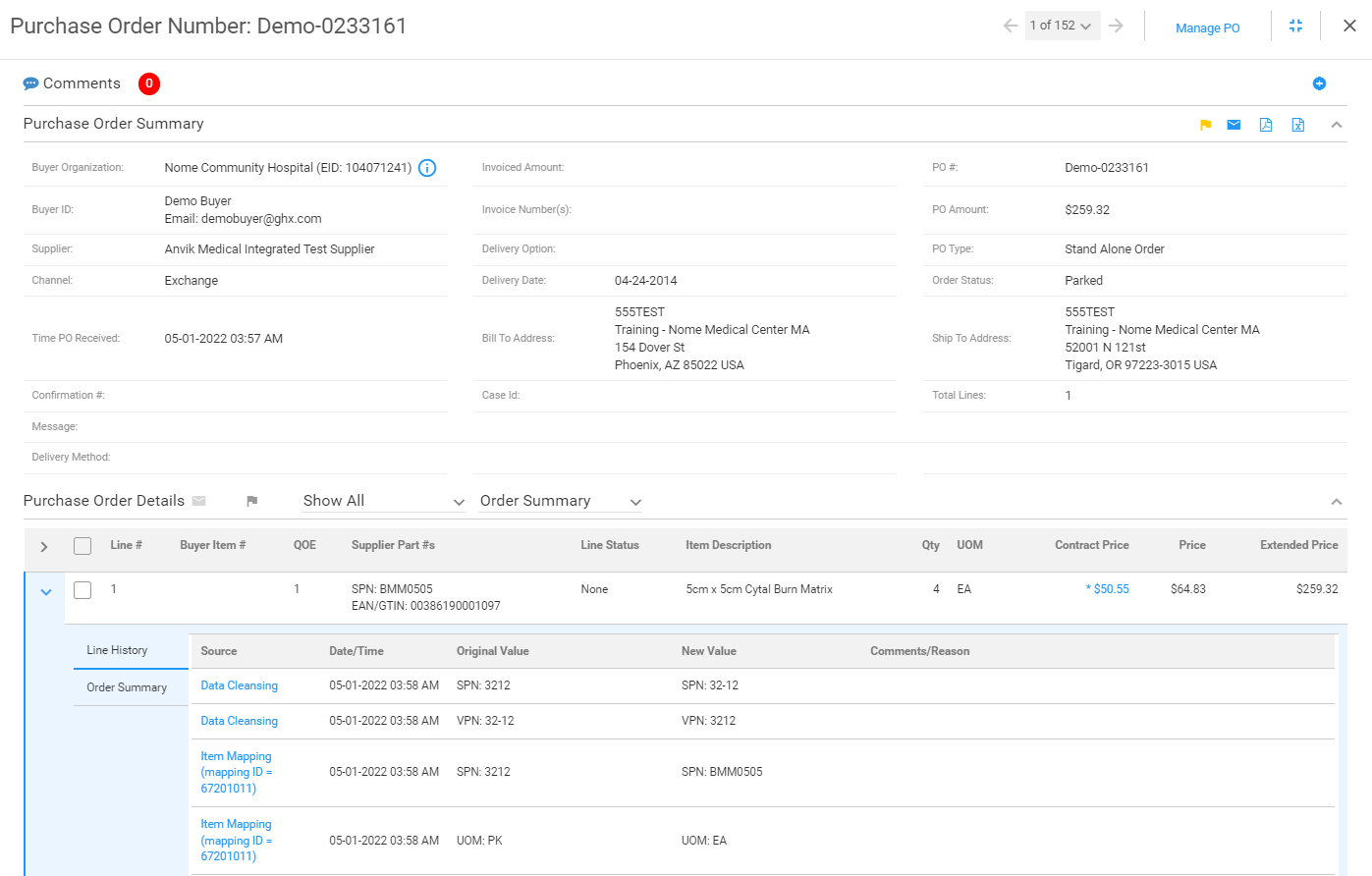
Task: Click the email envelope icon in summary
Action: click(x=1234, y=125)
